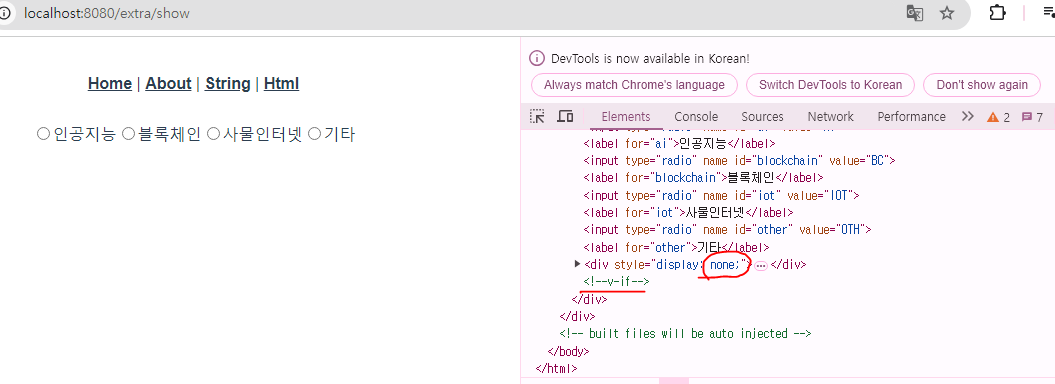Click the 사물인터넷 label text on the page
Viewport: 1055px width, 384px height.
coord(262,135)
